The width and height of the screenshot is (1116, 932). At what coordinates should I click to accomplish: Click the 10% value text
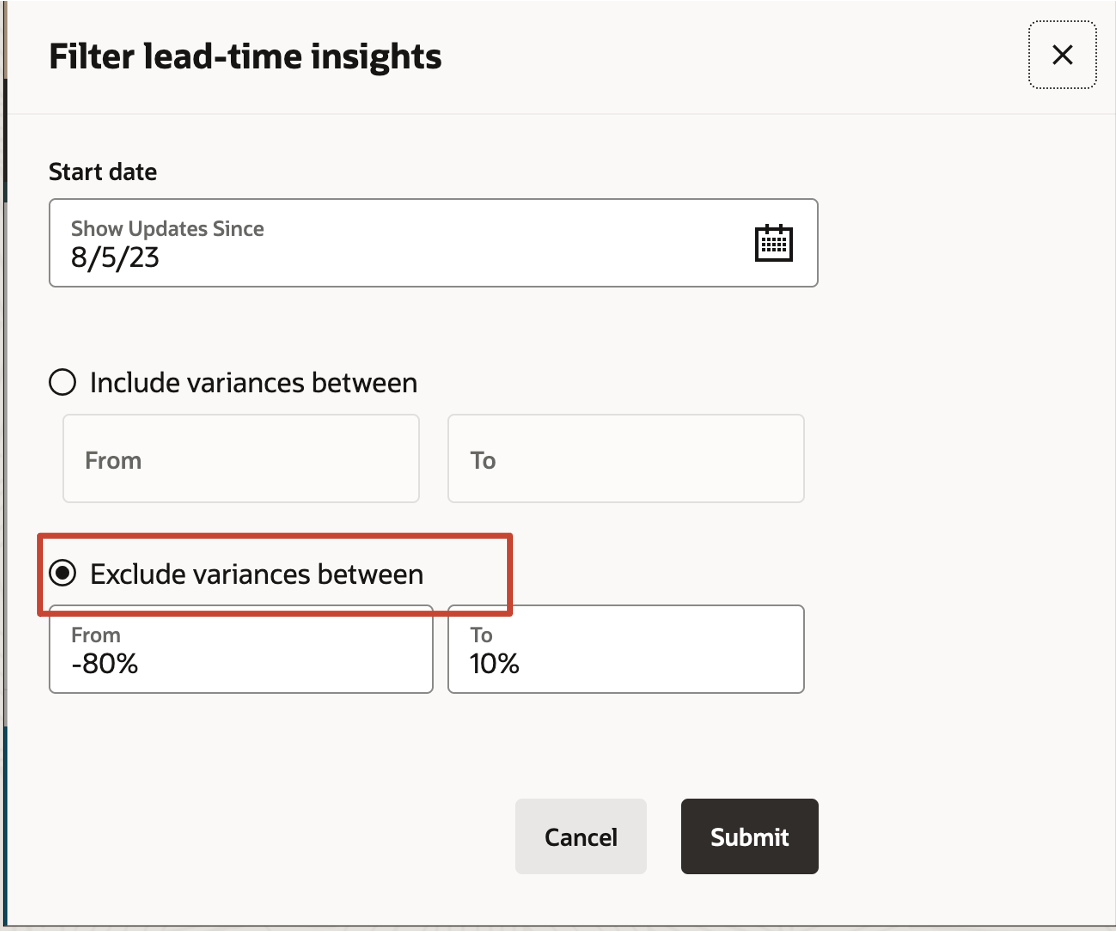click(495, 664)
